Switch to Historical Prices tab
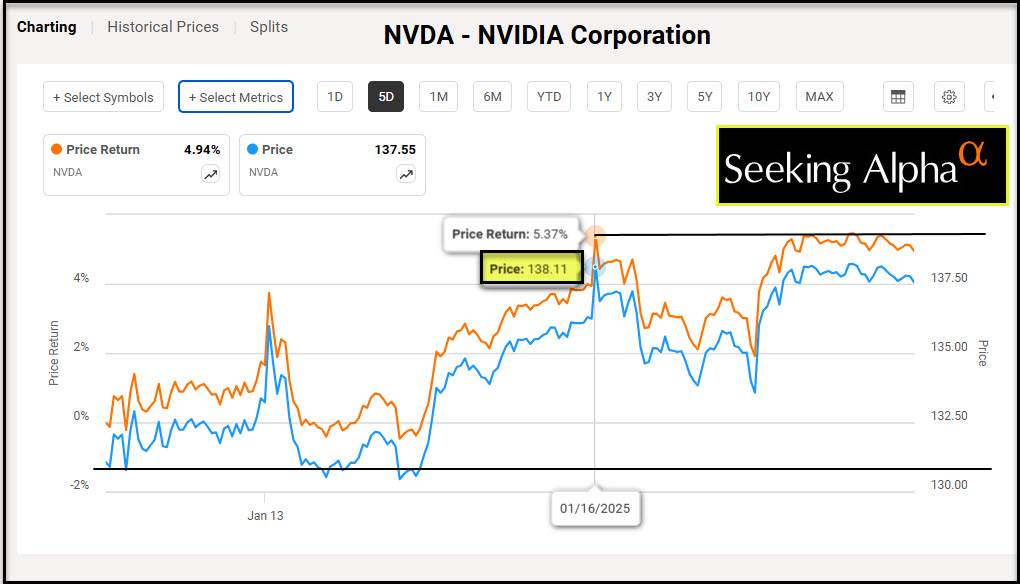This screenshot has height=584, width=1020. click(163, 27)
